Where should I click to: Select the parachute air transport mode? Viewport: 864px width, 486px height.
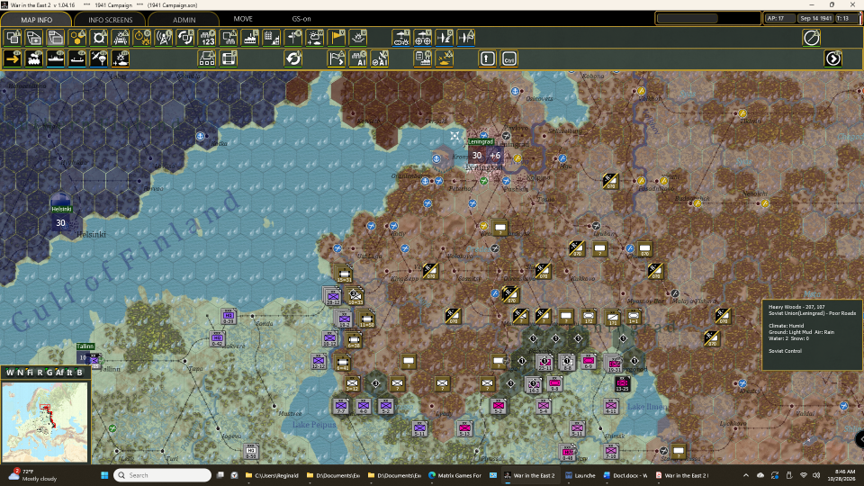(x=99, y=58)
